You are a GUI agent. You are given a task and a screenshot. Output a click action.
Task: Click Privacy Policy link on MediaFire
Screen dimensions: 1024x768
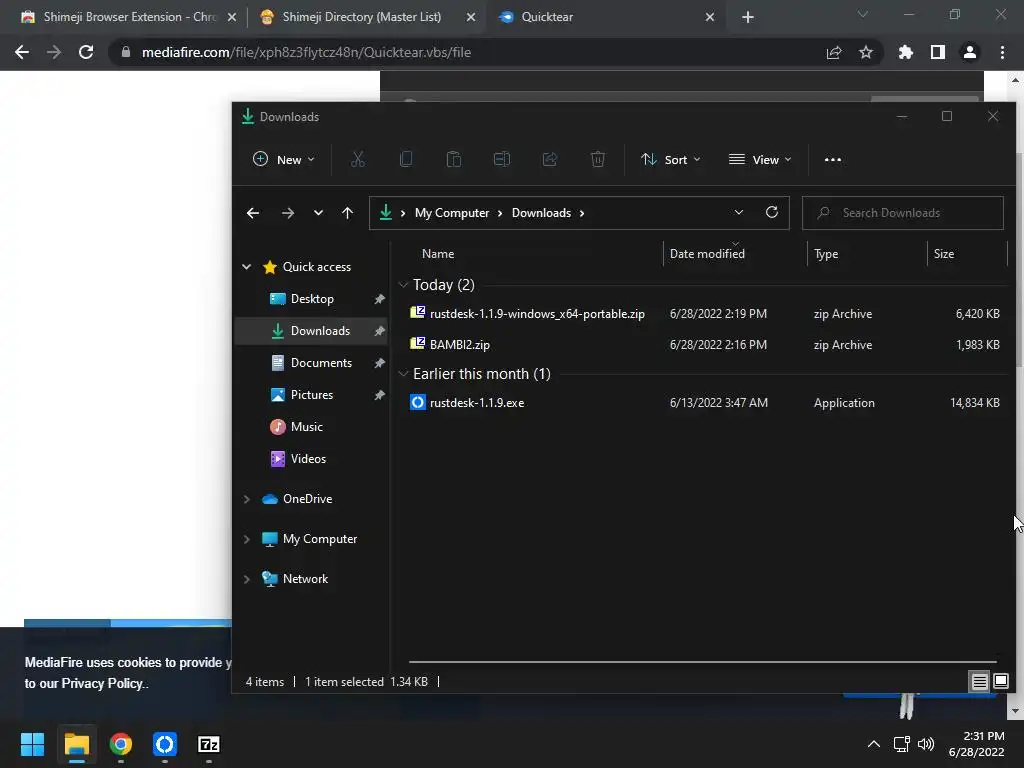point(102,684)
